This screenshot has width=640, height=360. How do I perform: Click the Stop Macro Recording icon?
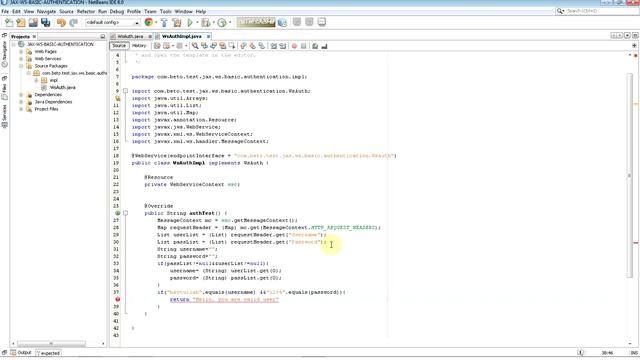(x=303, y=46)
